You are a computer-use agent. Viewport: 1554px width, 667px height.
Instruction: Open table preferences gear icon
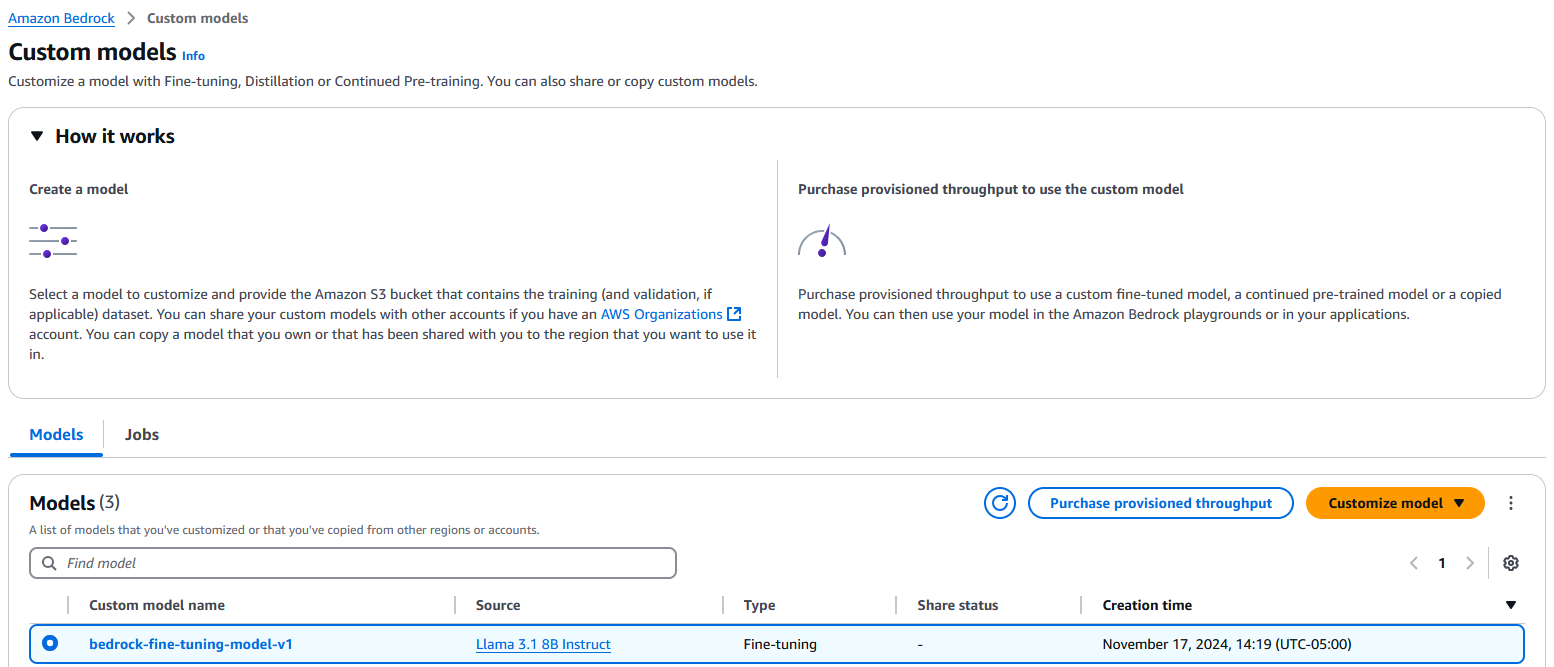coord(1511,563)
